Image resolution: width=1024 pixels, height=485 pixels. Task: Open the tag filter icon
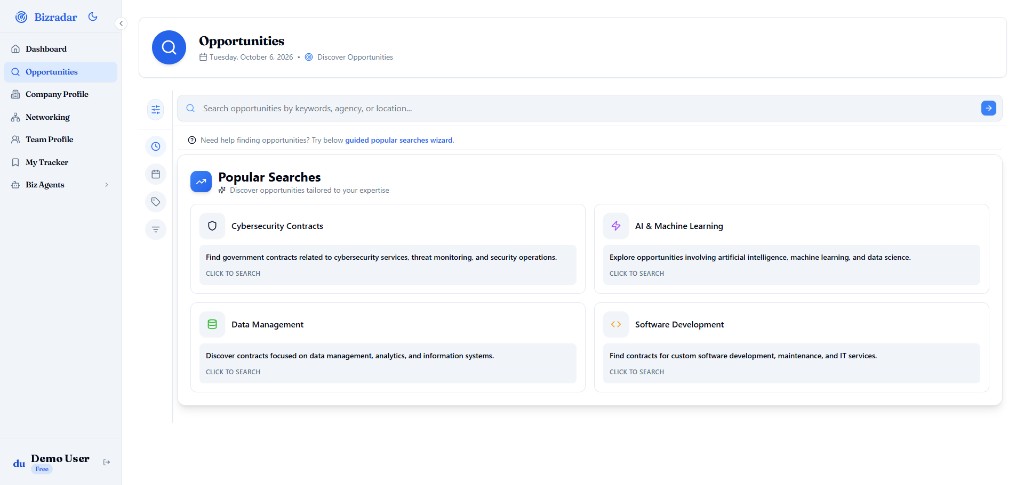coord(155,202)
